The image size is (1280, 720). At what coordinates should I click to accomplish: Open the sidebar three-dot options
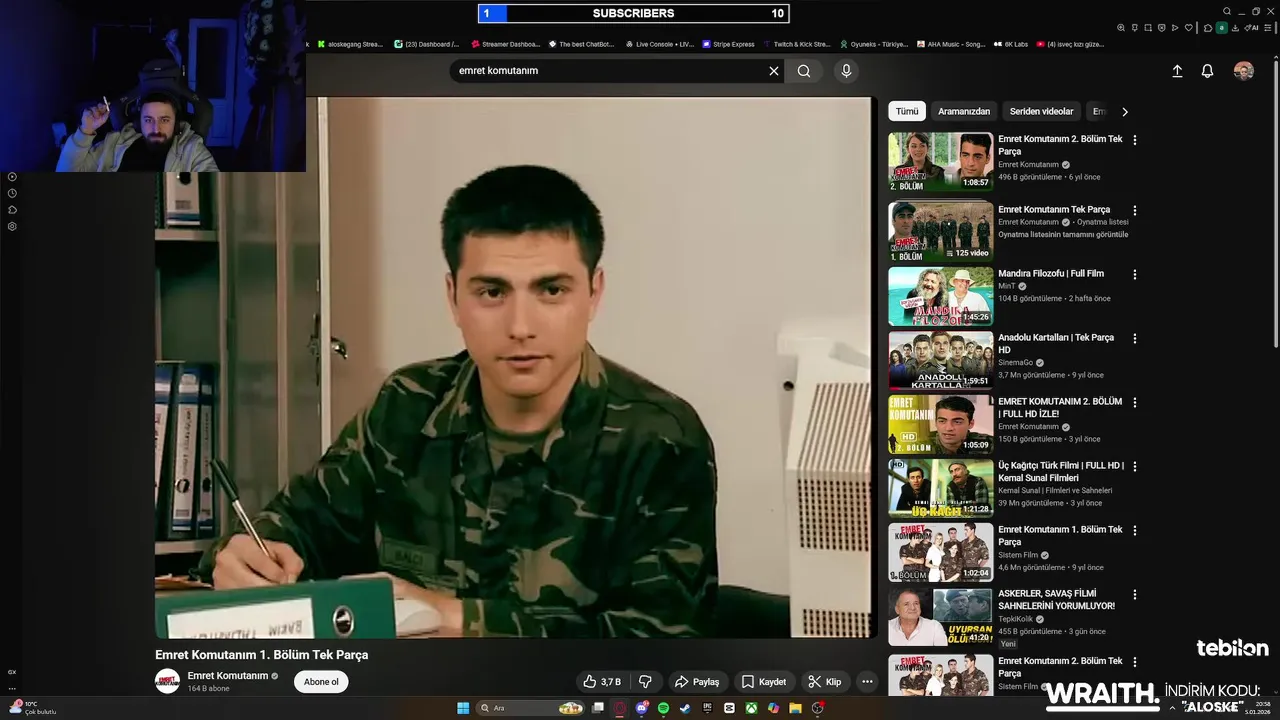12,688
